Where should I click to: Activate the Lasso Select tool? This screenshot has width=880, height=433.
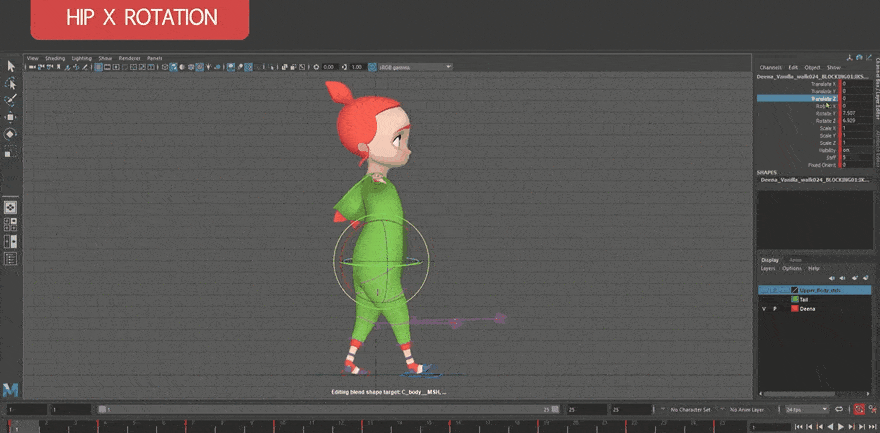point(11,83)
